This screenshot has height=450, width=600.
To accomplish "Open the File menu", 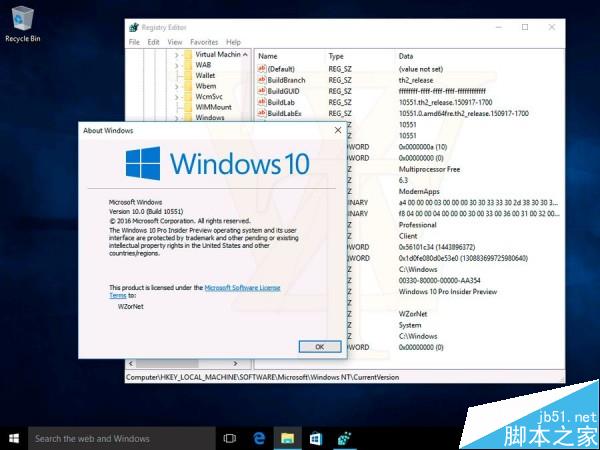I will point(134,42).
